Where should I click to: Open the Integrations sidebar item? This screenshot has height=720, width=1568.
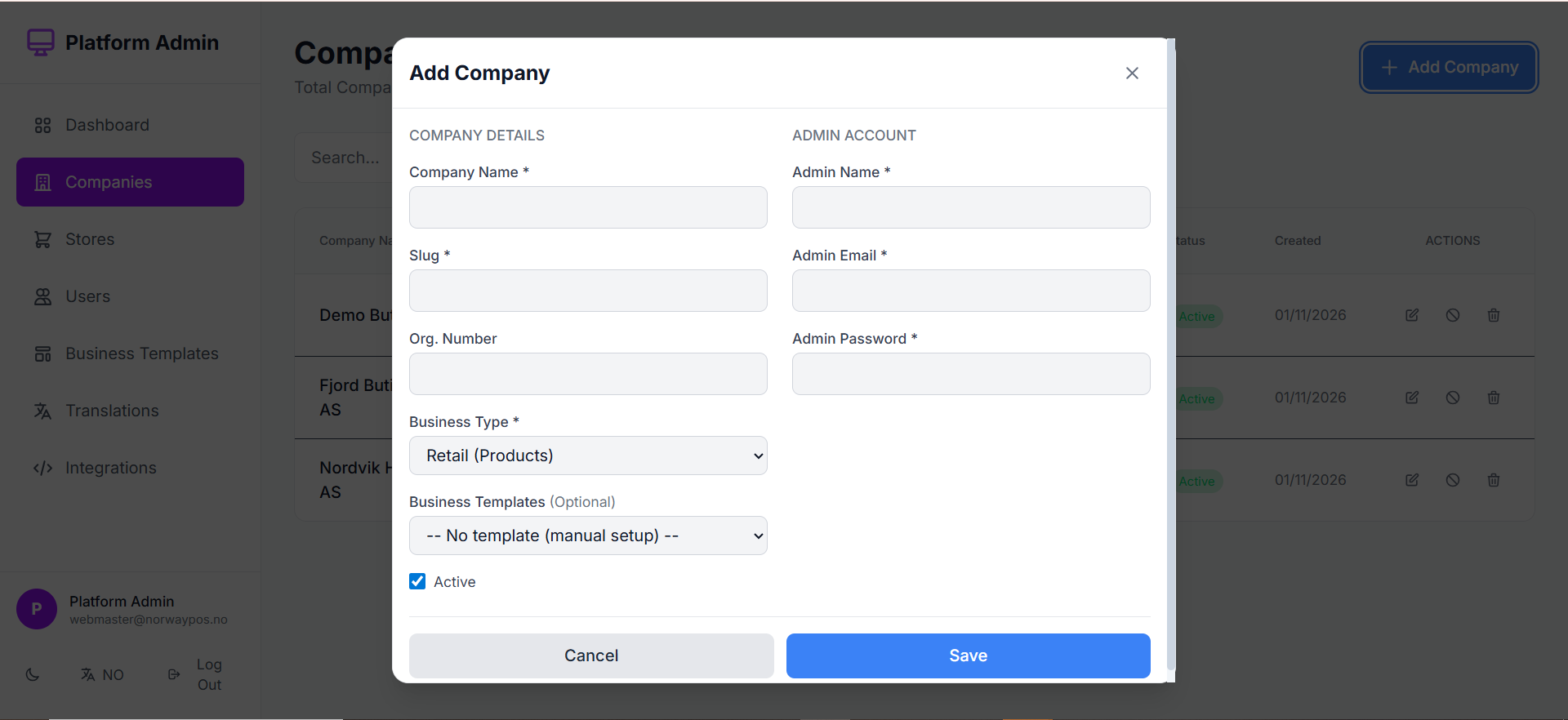(x=110, y=468)
